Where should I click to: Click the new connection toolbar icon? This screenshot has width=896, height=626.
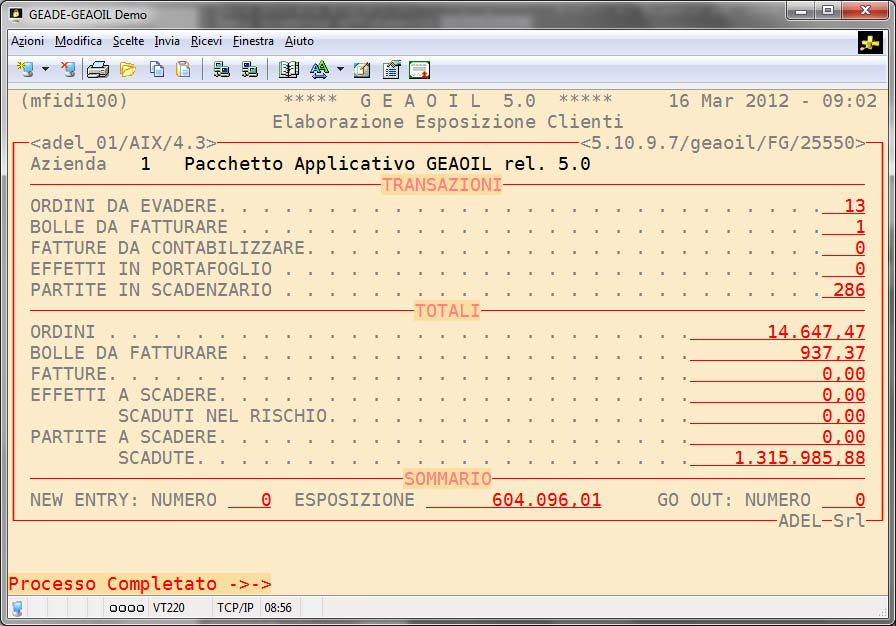pos(25,70)
